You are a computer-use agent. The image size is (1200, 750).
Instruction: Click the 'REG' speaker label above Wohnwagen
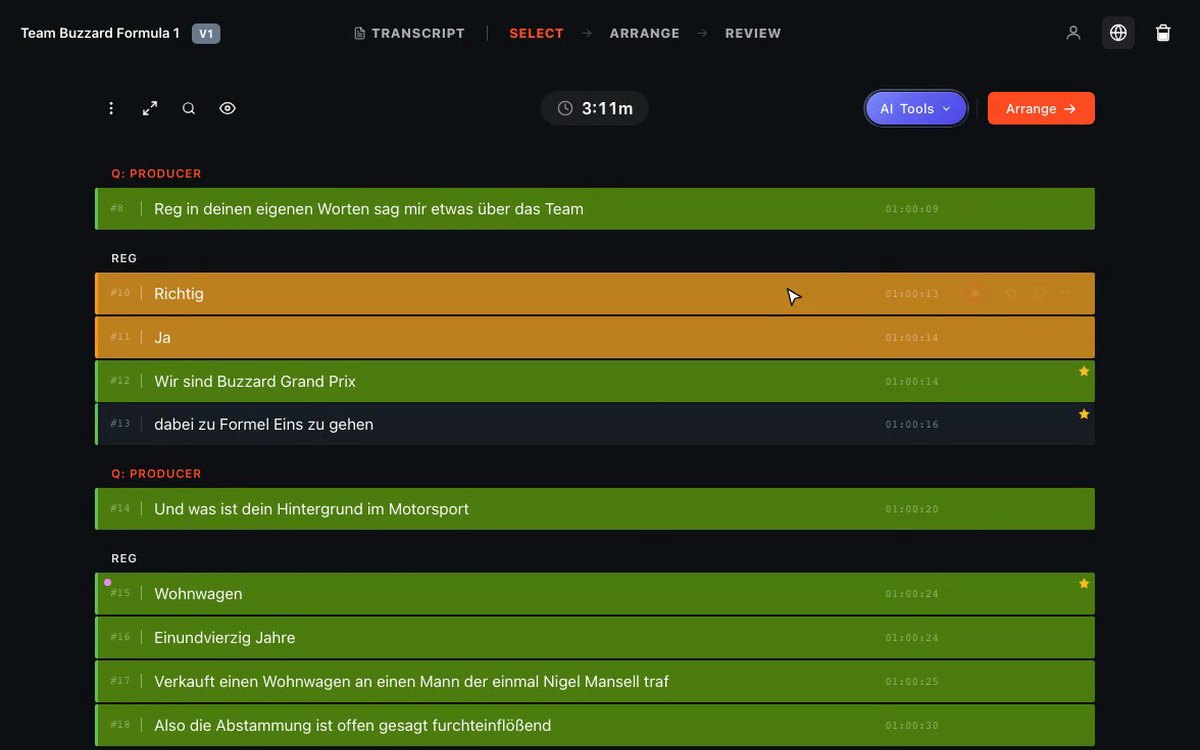pyautogui.click(x=124, y=558)
